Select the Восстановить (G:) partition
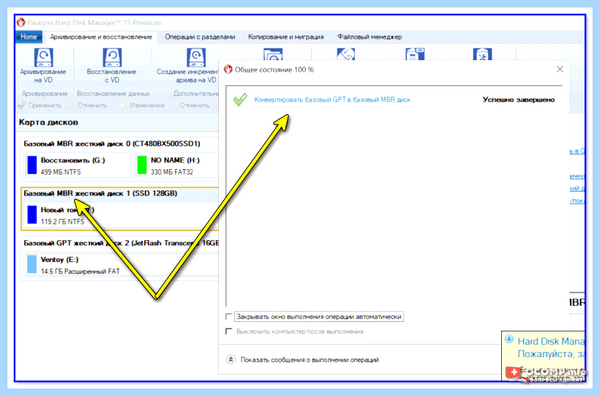The height and width of the screenshot is (396, 600). coord(78,165)
